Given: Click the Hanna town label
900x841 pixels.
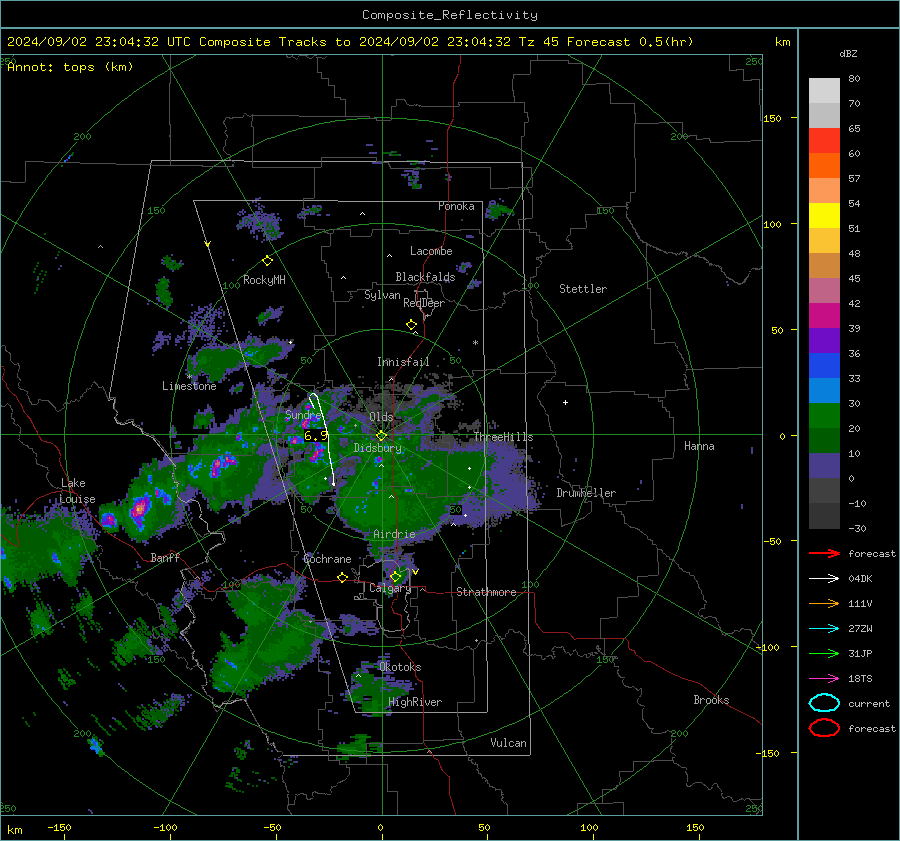Looking at the screenshot, I should (699, 446).
